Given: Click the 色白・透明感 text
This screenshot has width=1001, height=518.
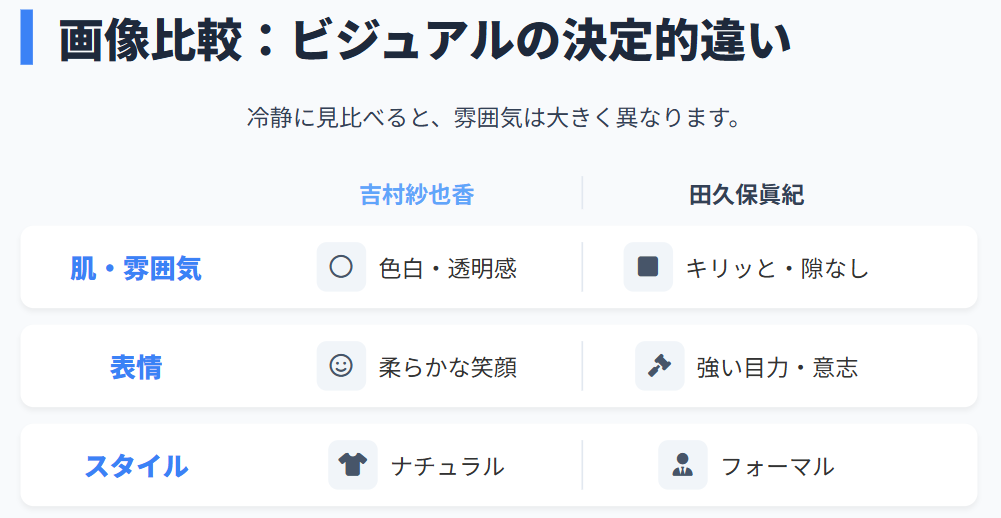Looking at the screenshot, I should click(448, 268).
